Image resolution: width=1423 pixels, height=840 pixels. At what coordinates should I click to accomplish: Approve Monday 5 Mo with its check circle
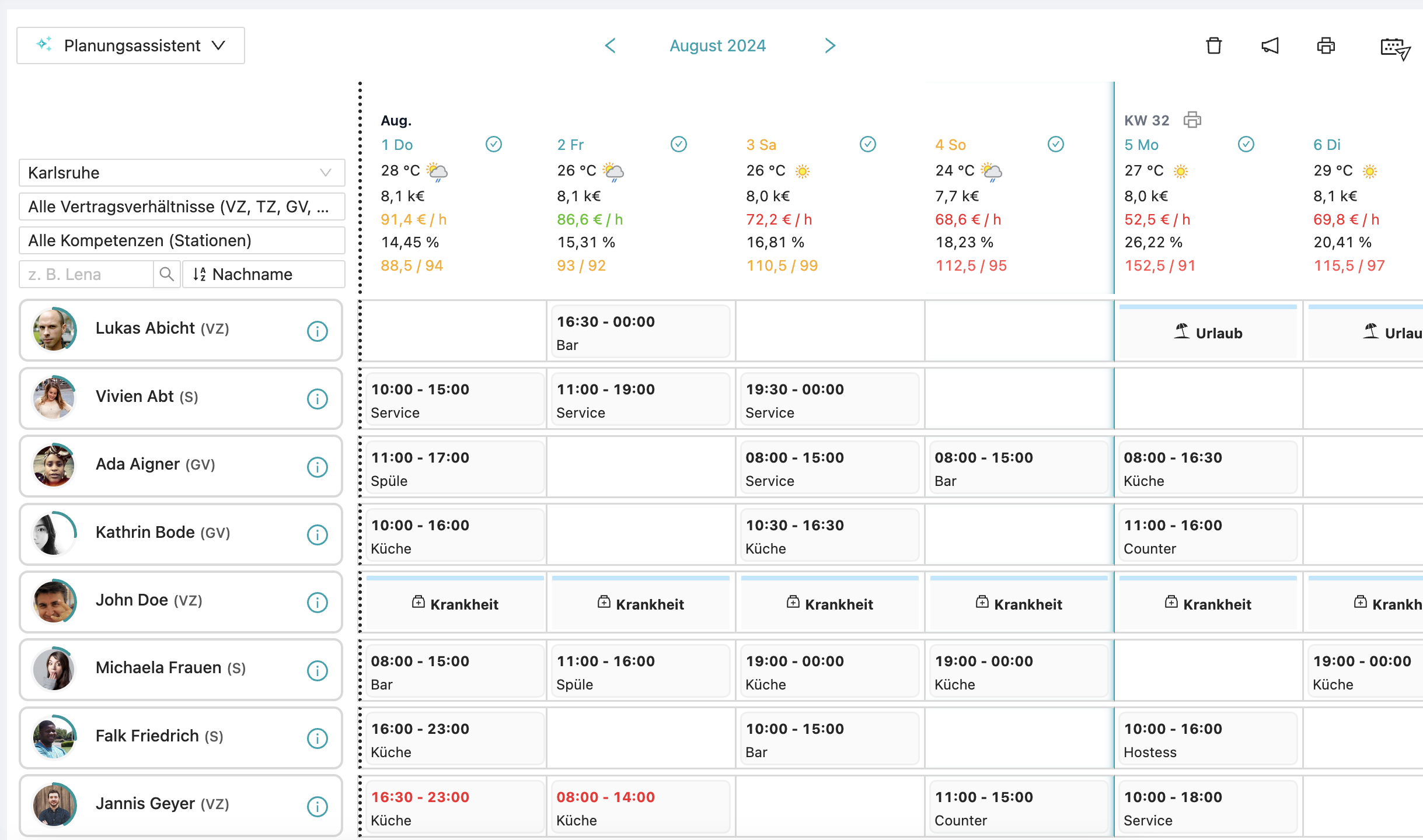[x=1246, y=144]
